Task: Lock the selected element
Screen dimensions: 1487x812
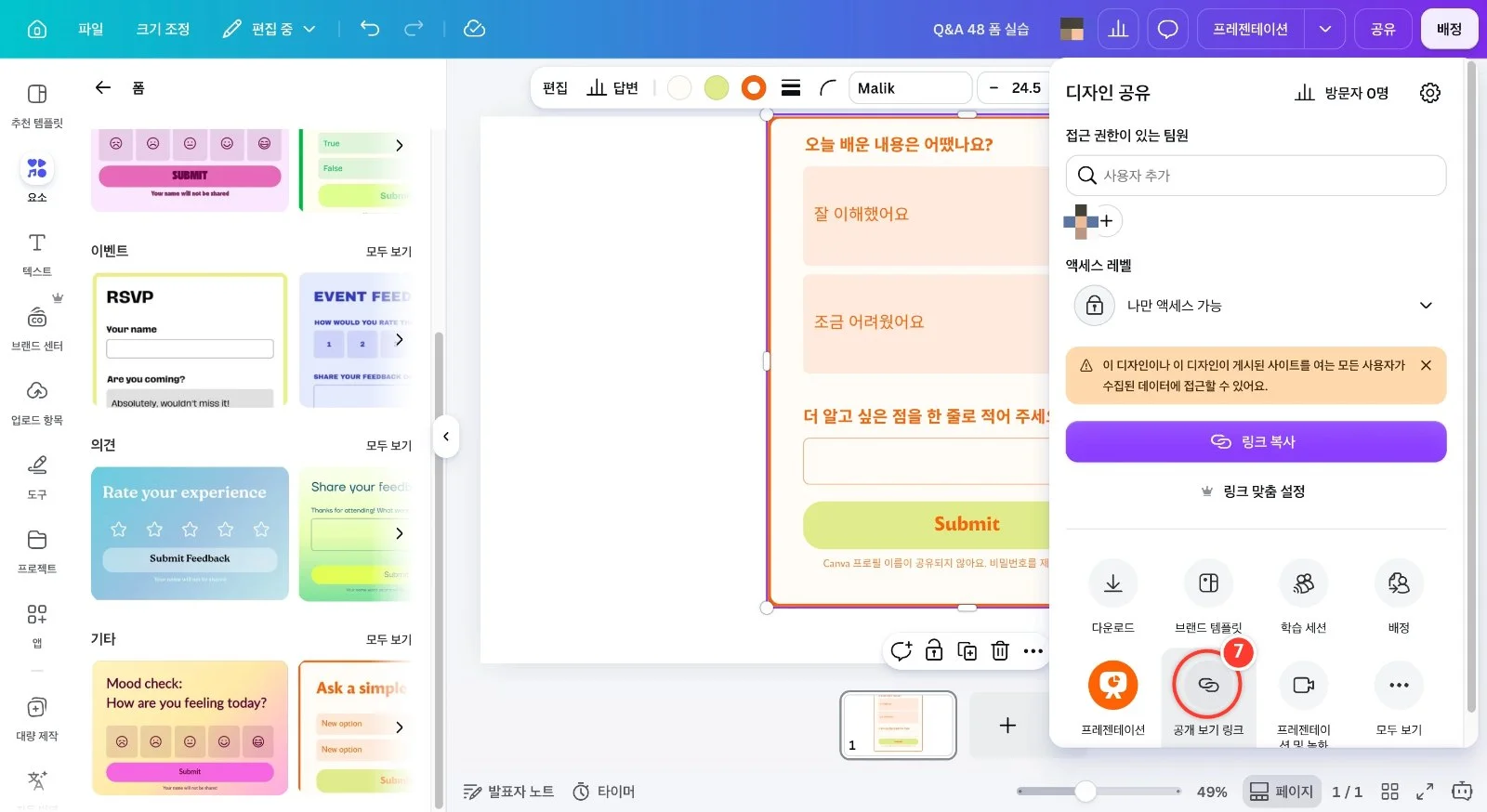Action: click(934, 651)
